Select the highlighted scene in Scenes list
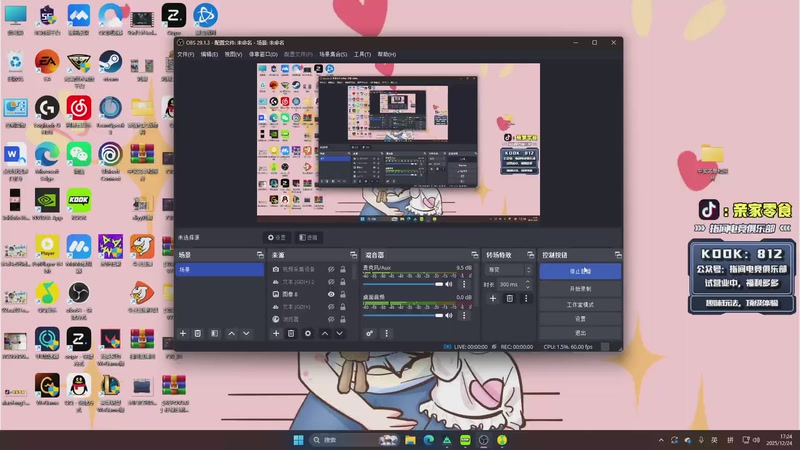Screen dimensions: 800x450 click(220, 269)
